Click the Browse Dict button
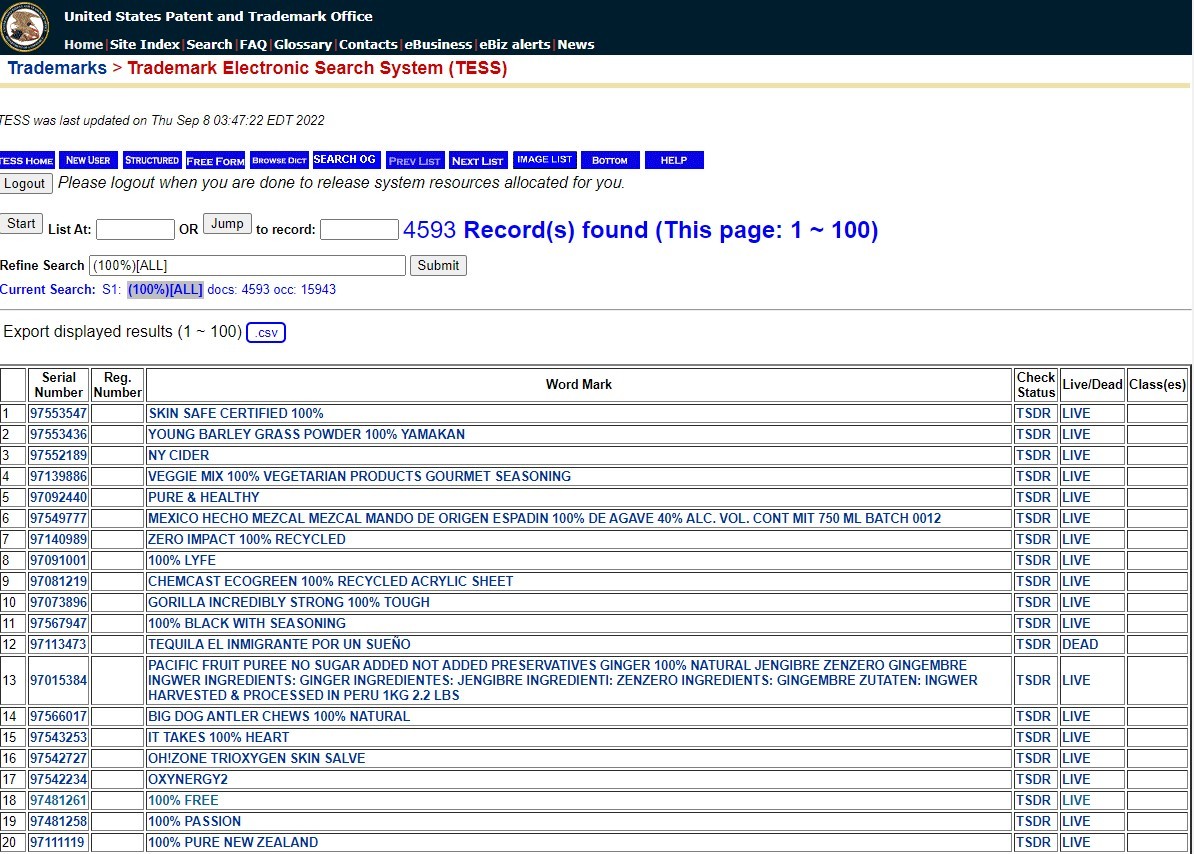Viewport: 1194px width, 854px height. click(x=279, y=160)
